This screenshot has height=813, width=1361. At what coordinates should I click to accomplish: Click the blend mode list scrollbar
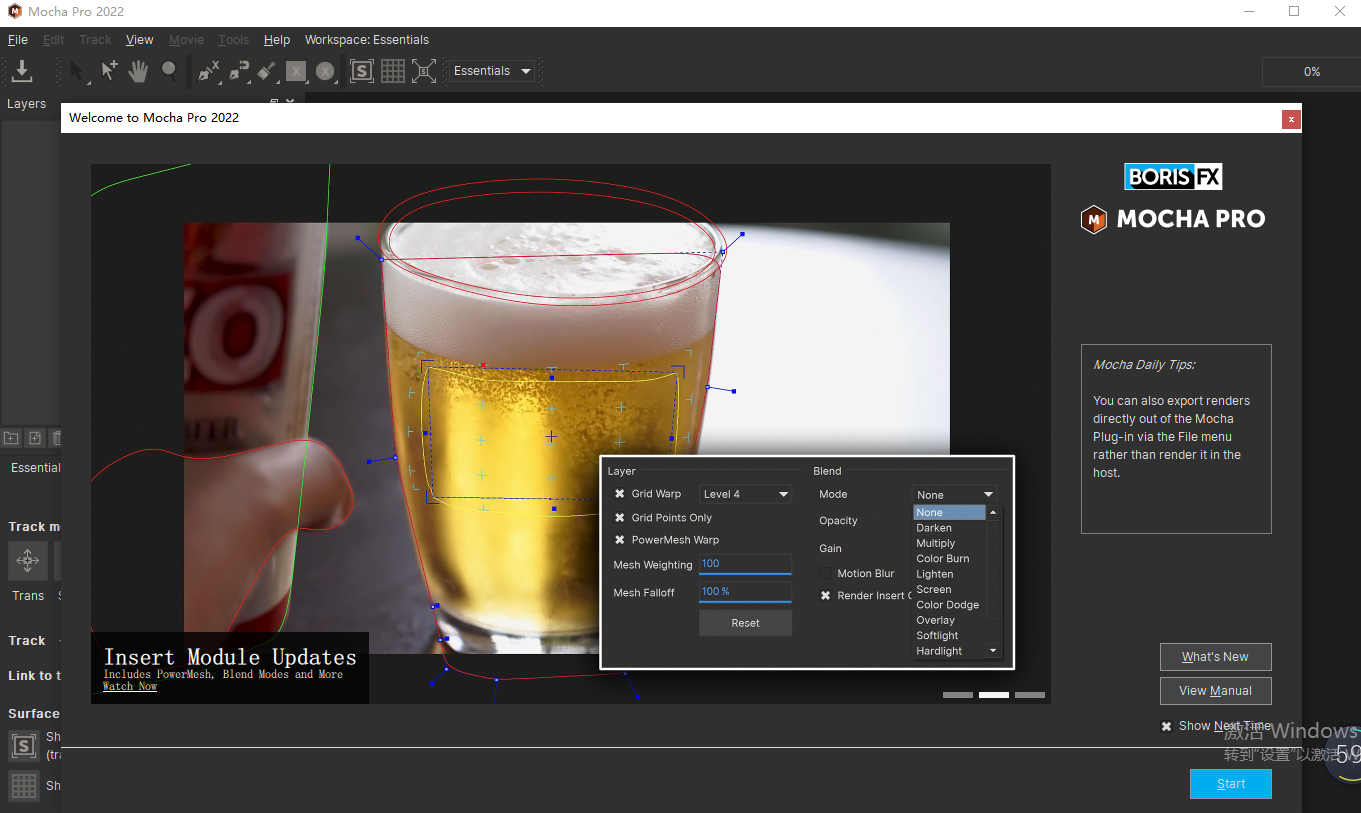[993, 582]
